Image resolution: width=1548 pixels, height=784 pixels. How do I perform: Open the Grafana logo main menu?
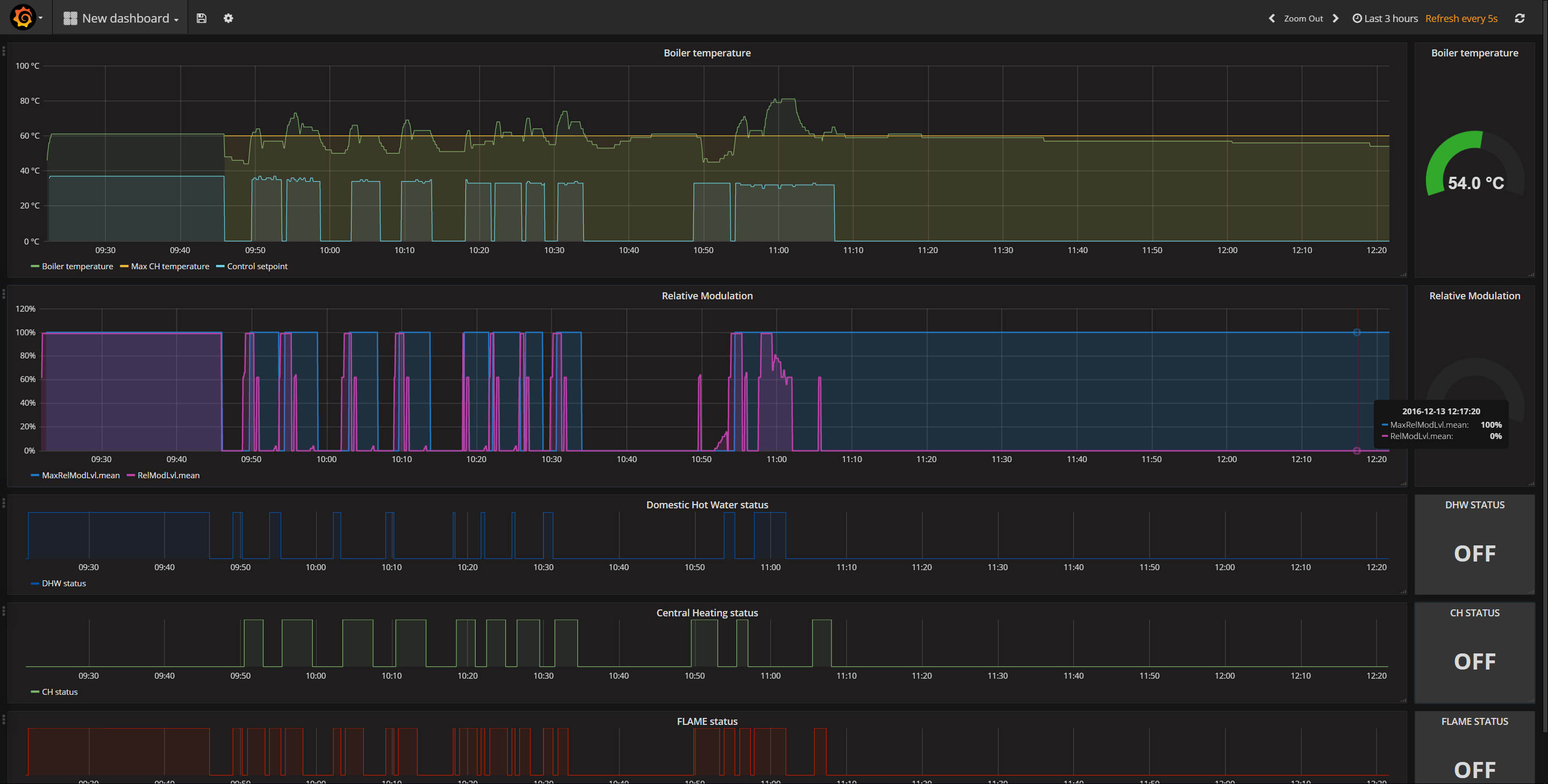pyautogui.click(x=26, y=17)
